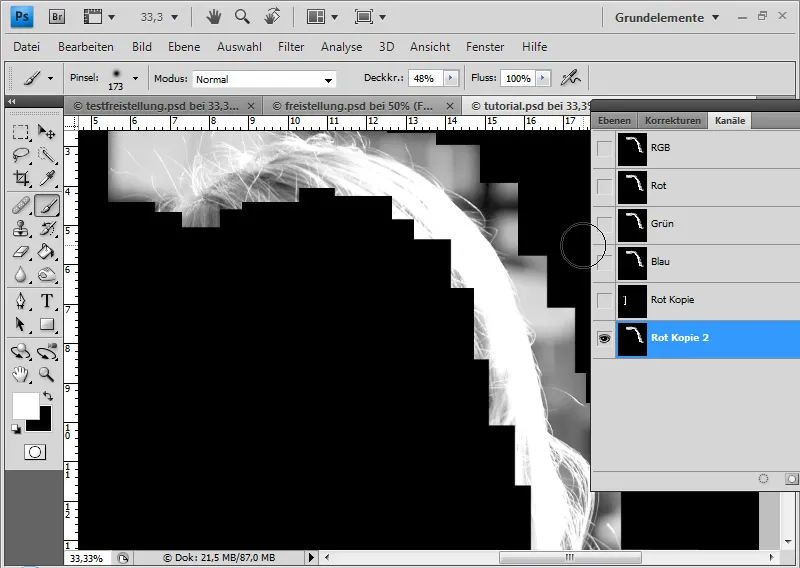Switch to the Korrekturen tab
800x568 pixels.
click(672, 121)
